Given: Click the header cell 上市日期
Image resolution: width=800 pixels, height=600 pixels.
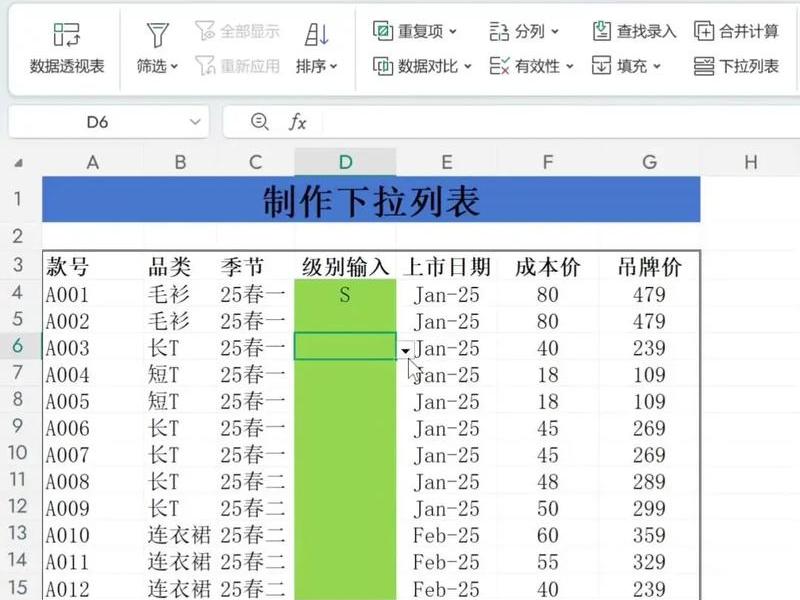Looking at the screenshot, I should tap(446, 266).
